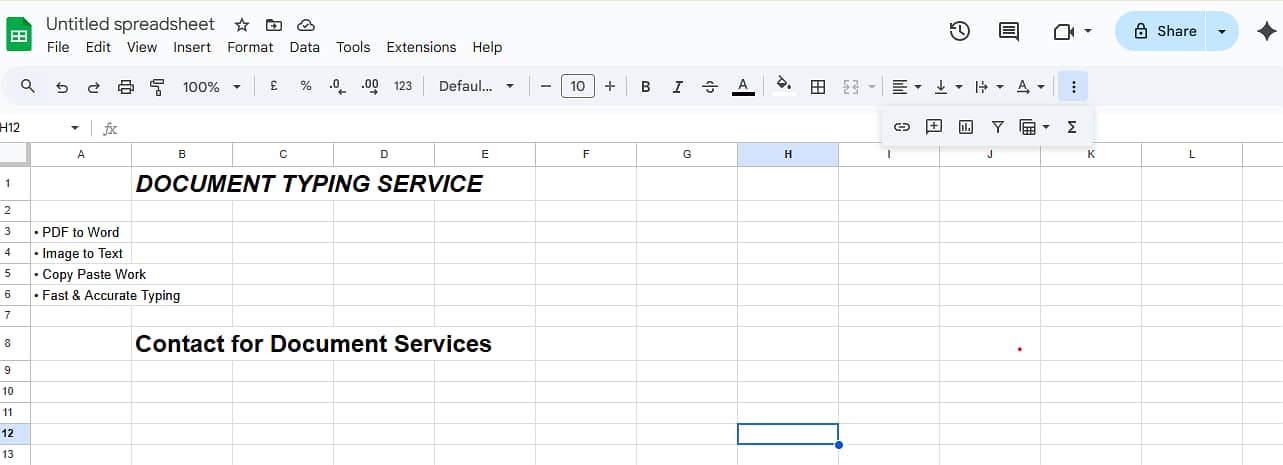
Task: Open borders options
Action: click(818, 87)
